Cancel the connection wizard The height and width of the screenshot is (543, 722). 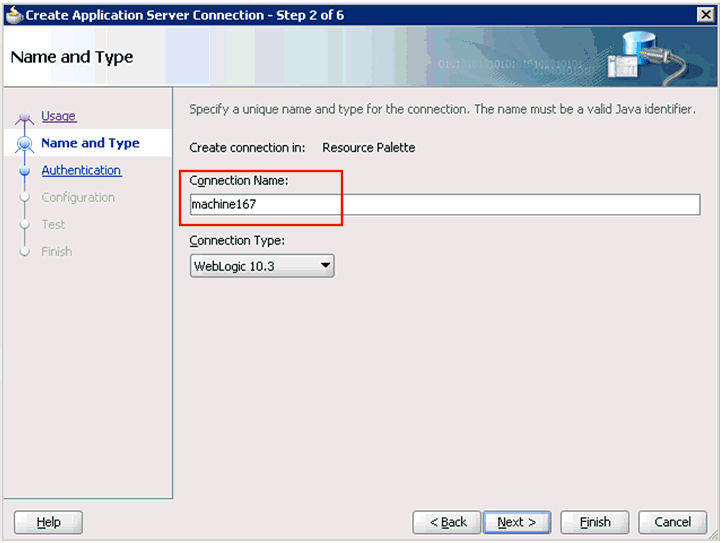672,522
